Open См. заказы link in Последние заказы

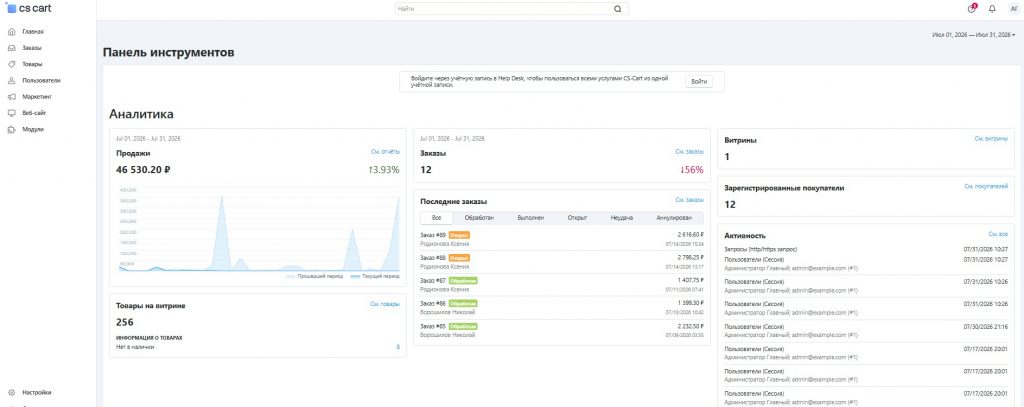coord(690,200)
